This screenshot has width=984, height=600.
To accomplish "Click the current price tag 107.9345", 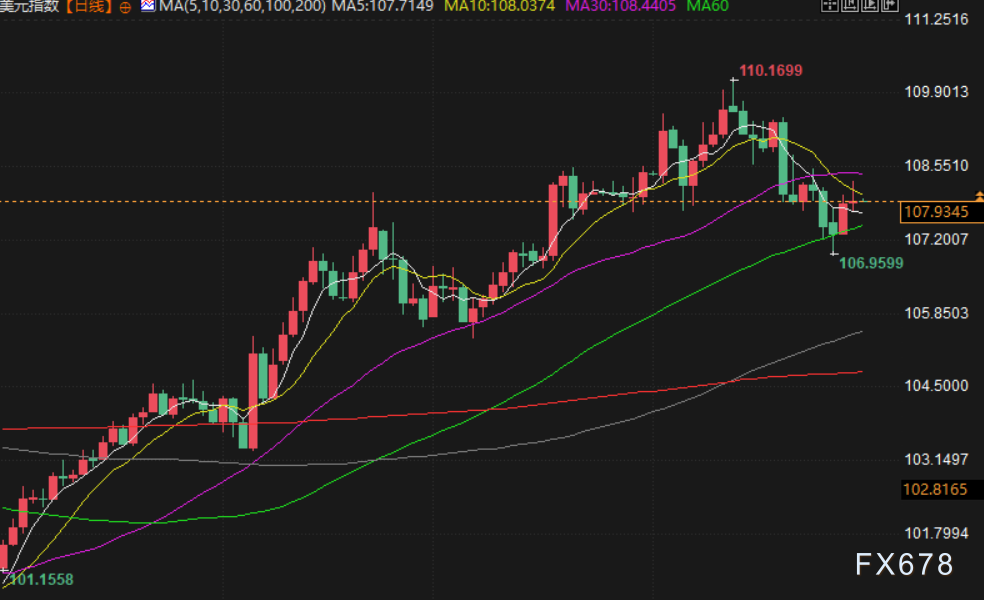I will pos(936,212).
